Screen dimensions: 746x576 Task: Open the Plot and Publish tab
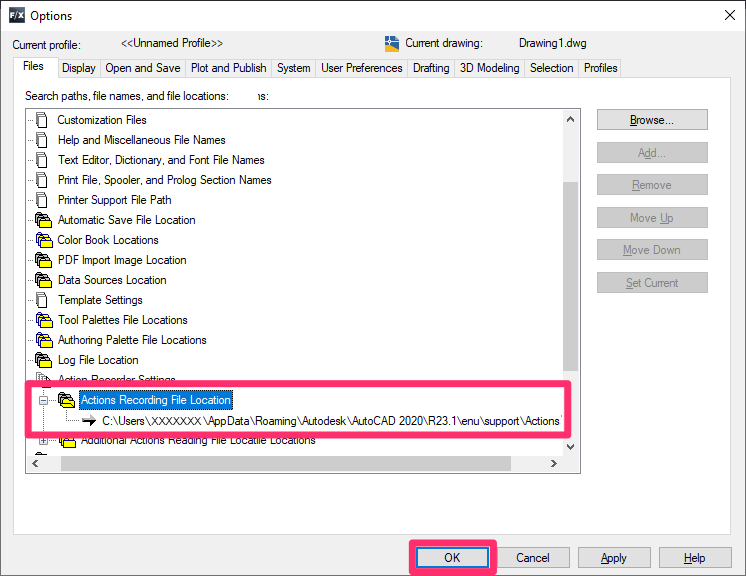click(x=229, y=68)
